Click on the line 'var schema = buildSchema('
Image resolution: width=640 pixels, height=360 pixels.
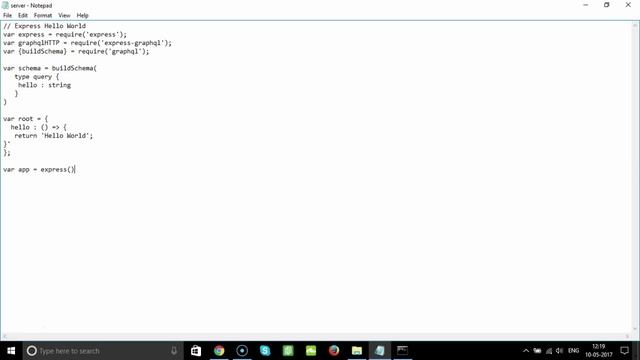[x=50, y=68]
